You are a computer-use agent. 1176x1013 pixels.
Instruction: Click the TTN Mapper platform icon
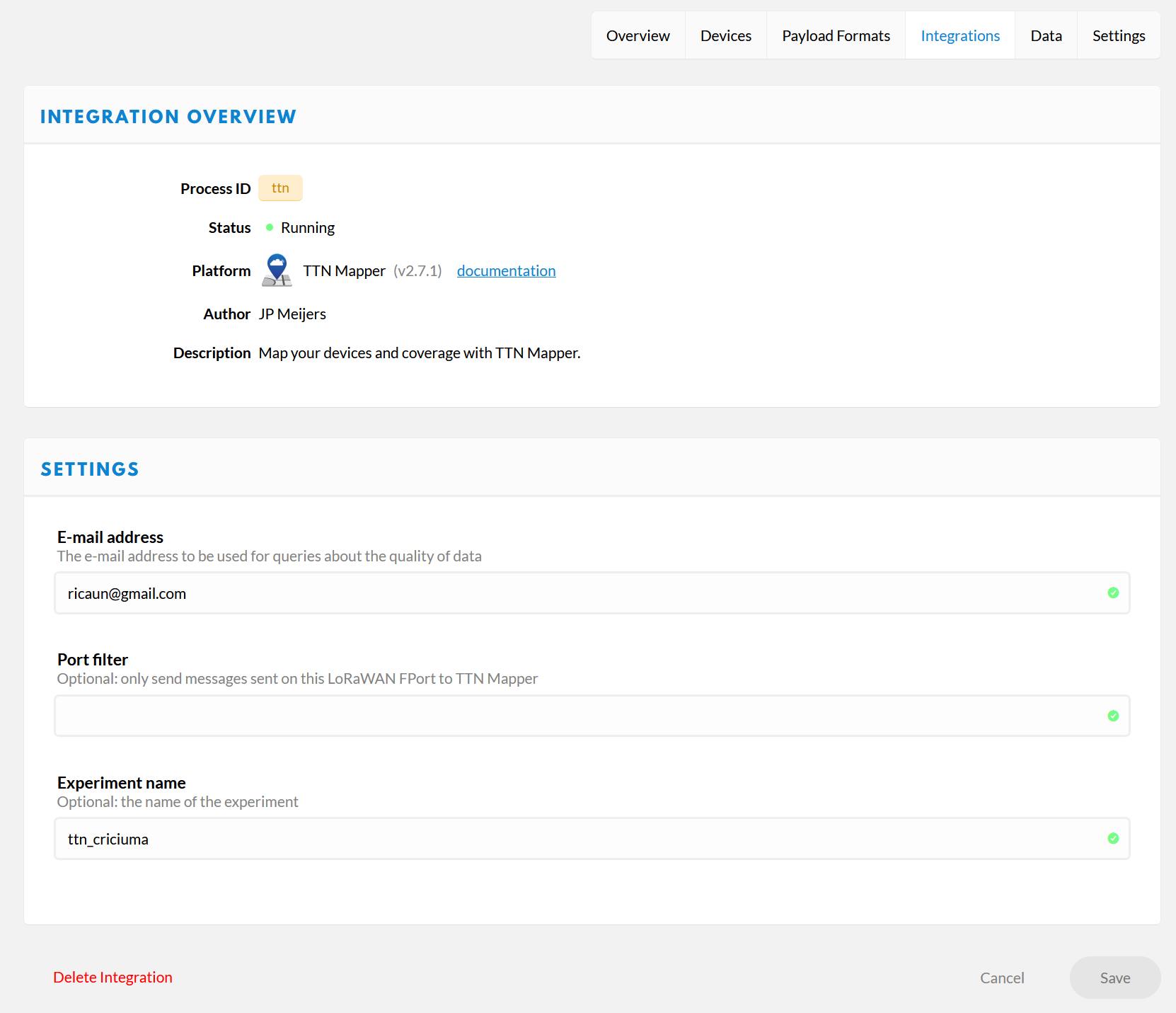pyautogui.click(x=277, y=270)
